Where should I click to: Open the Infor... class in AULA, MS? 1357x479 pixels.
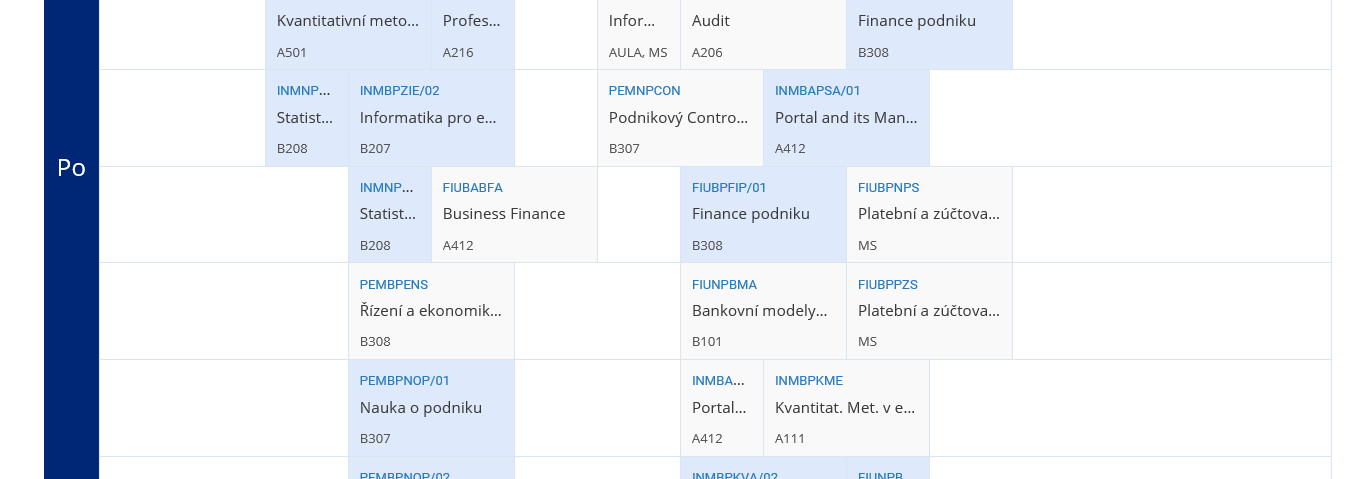click(x=639, y=34)
